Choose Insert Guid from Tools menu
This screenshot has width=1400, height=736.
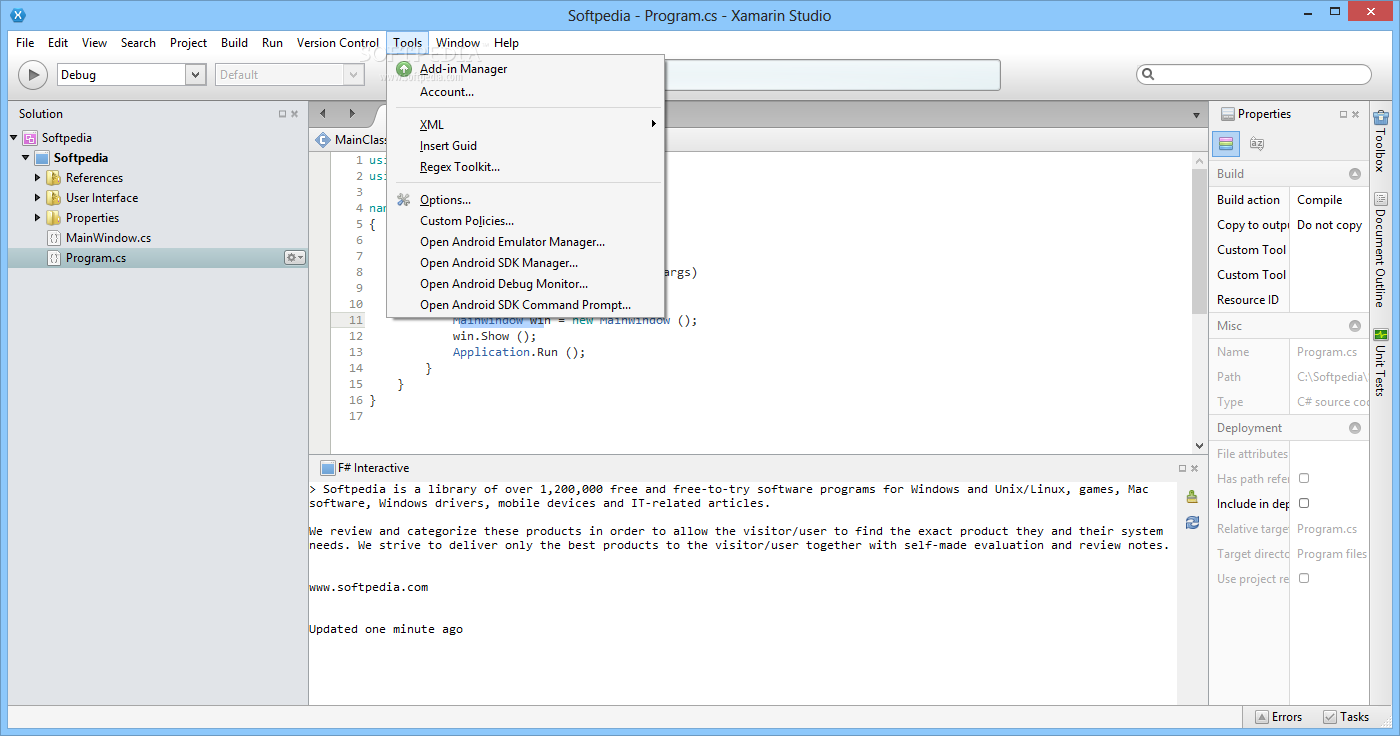[x=525, y=146]
